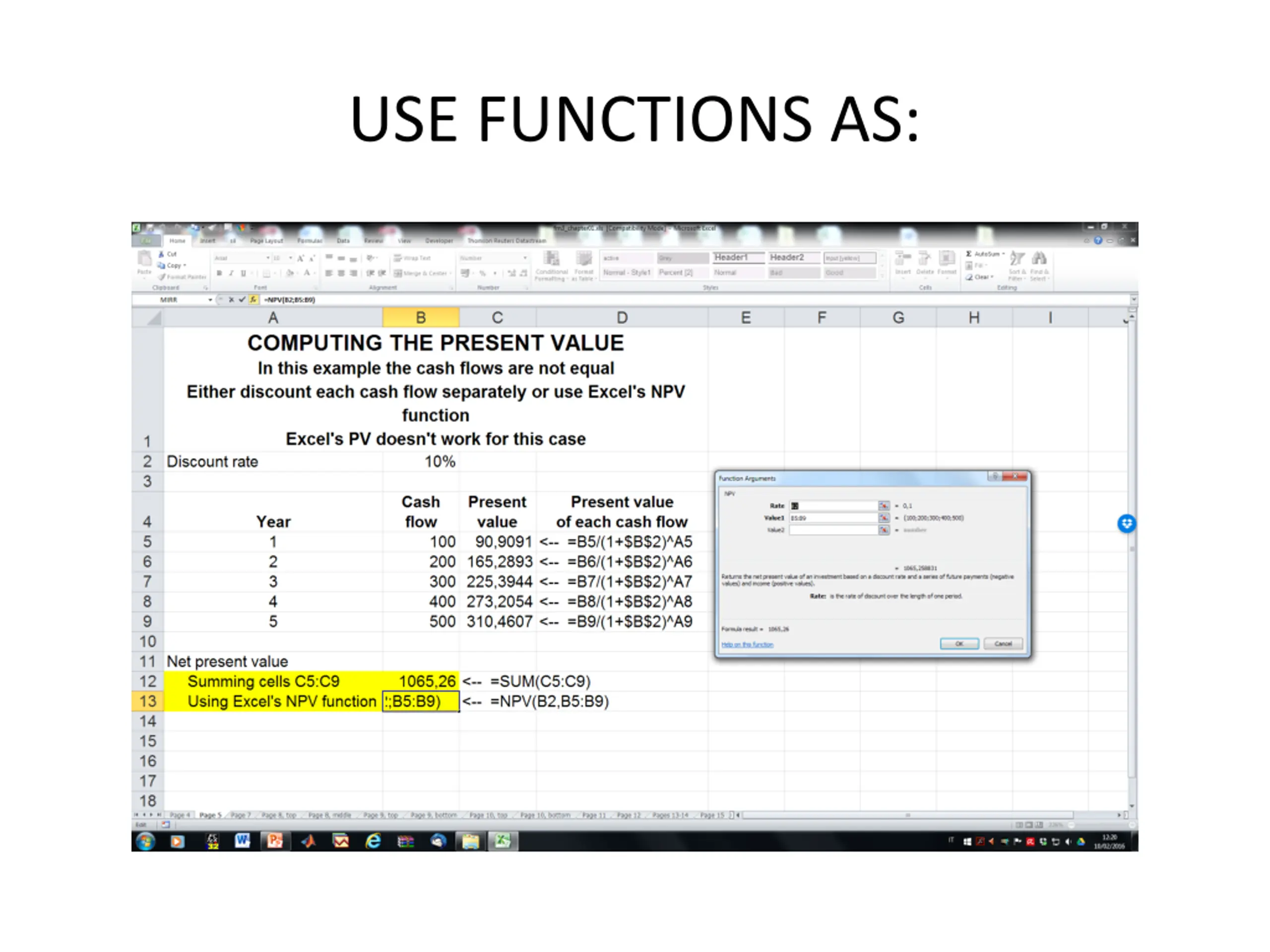Image resolution: width=1270 pixels, height=952 pixels.
Task: Switch to the Data ribbon tab
Action: (x=343, y=241)
